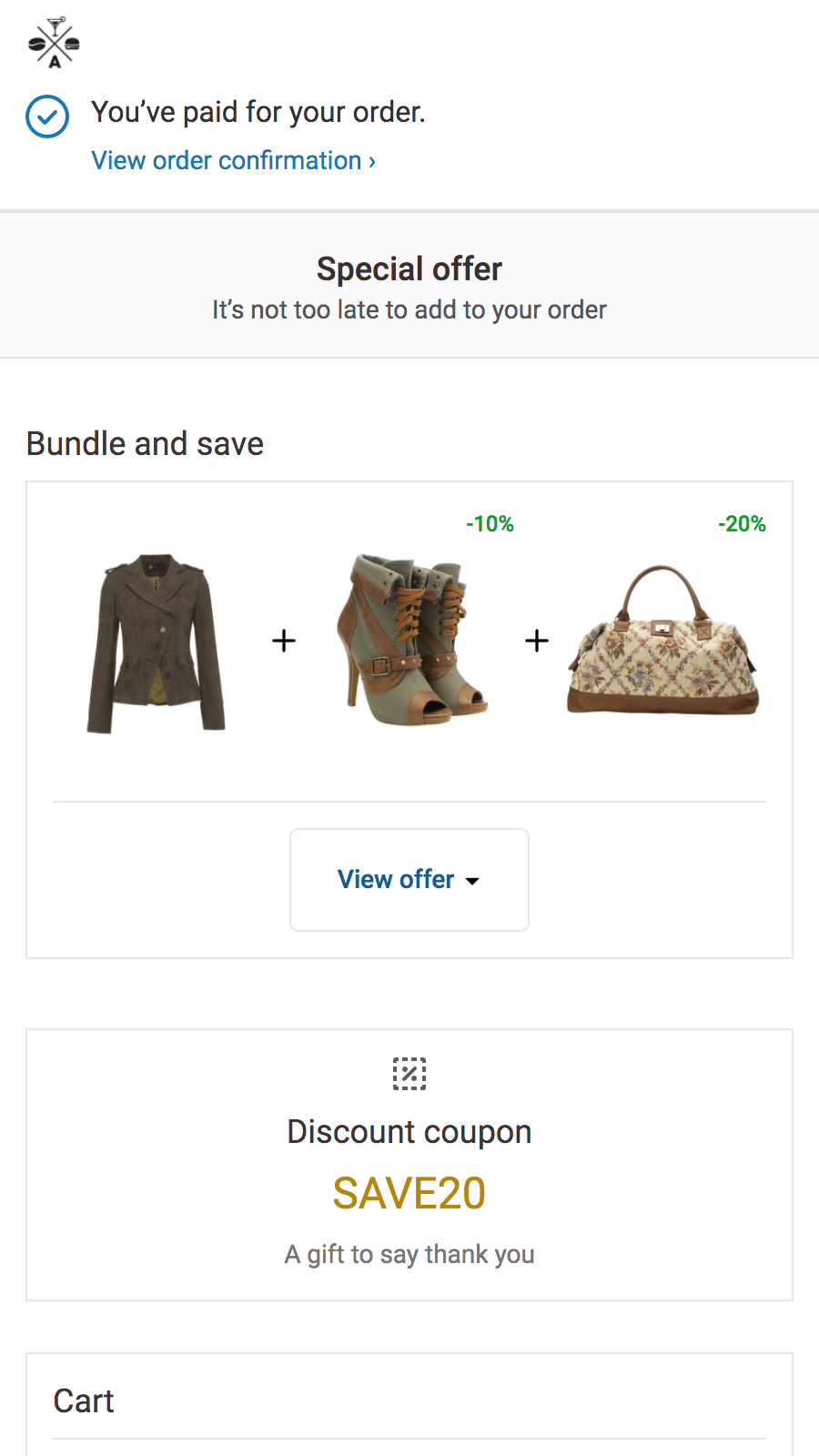Click the plus sign between boots and bag

coord(536,642)
